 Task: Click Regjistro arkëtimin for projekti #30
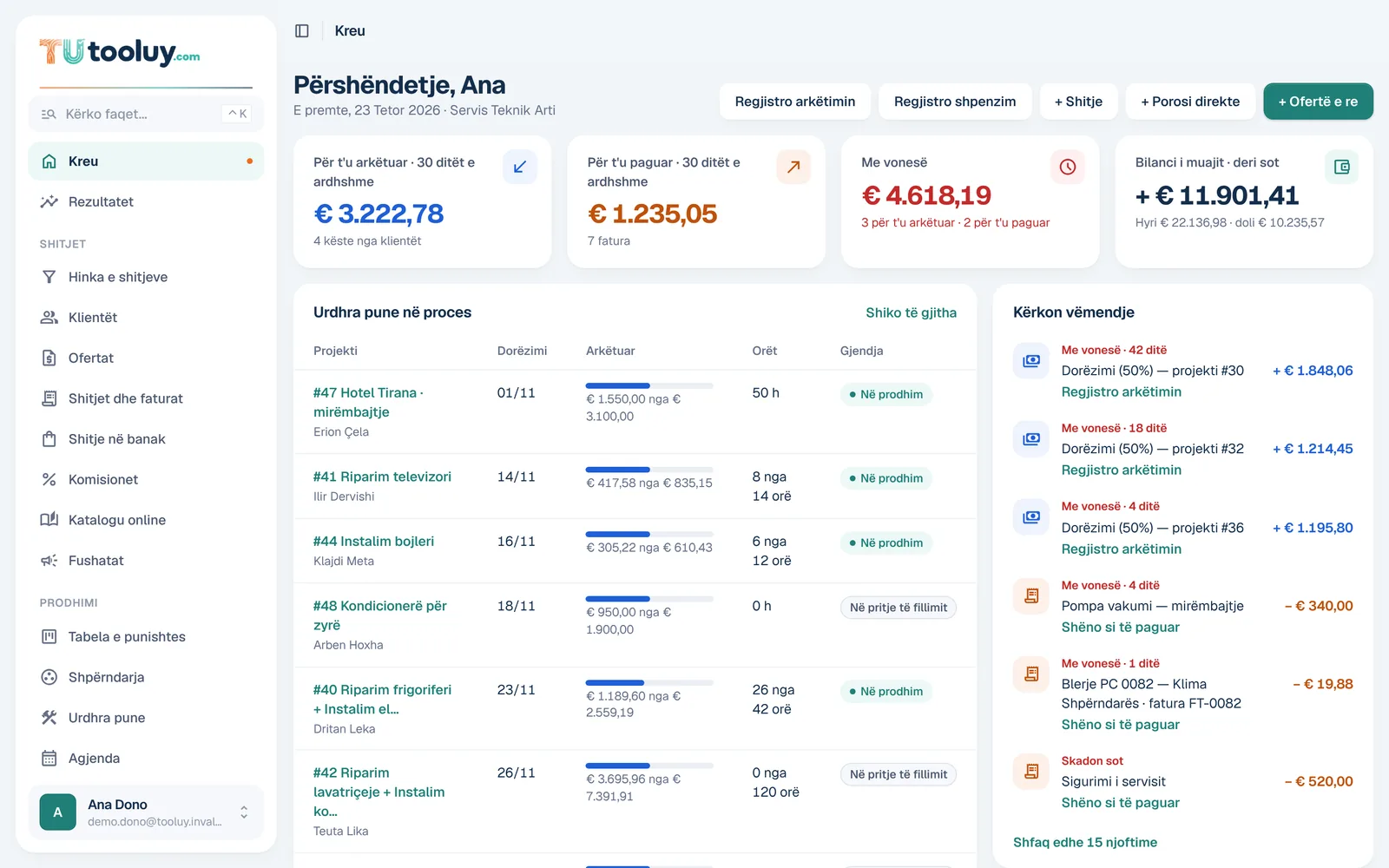tap(1121, 391)
